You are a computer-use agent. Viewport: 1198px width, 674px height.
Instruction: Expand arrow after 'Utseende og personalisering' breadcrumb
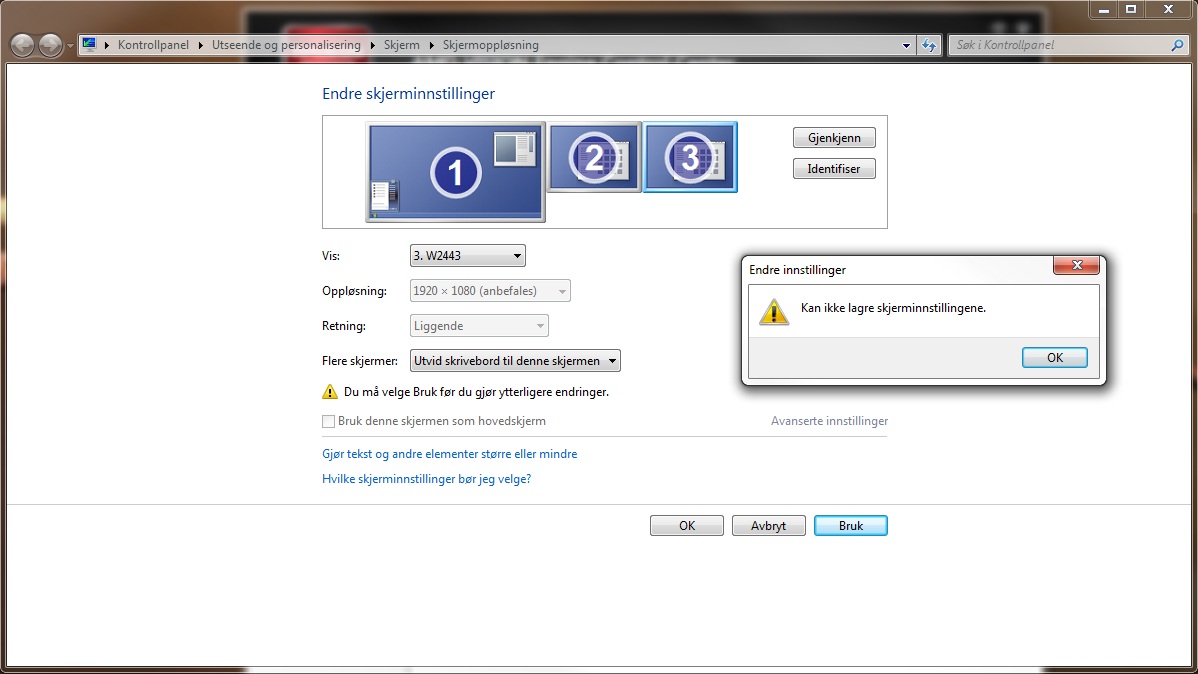372,45
